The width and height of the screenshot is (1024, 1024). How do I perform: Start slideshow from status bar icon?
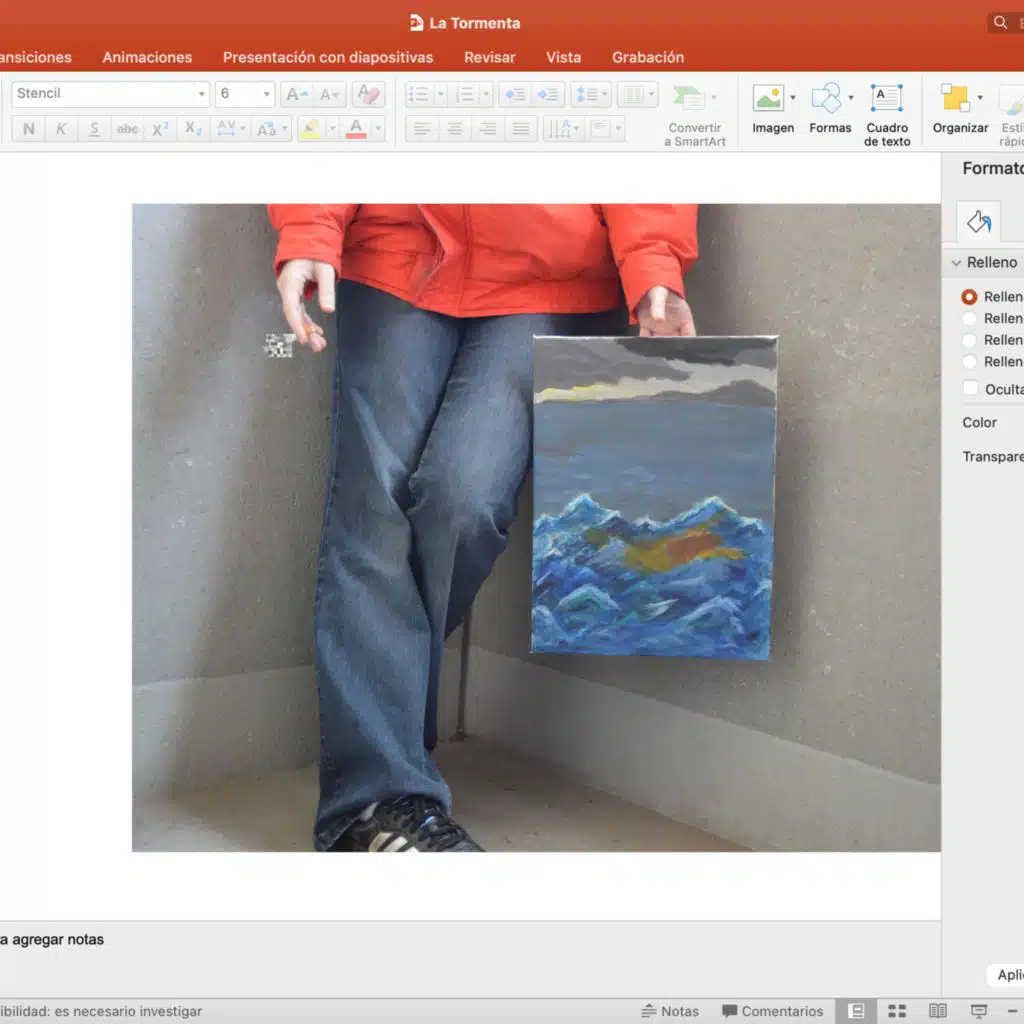pyautogui.click(x=979, y=1011)
